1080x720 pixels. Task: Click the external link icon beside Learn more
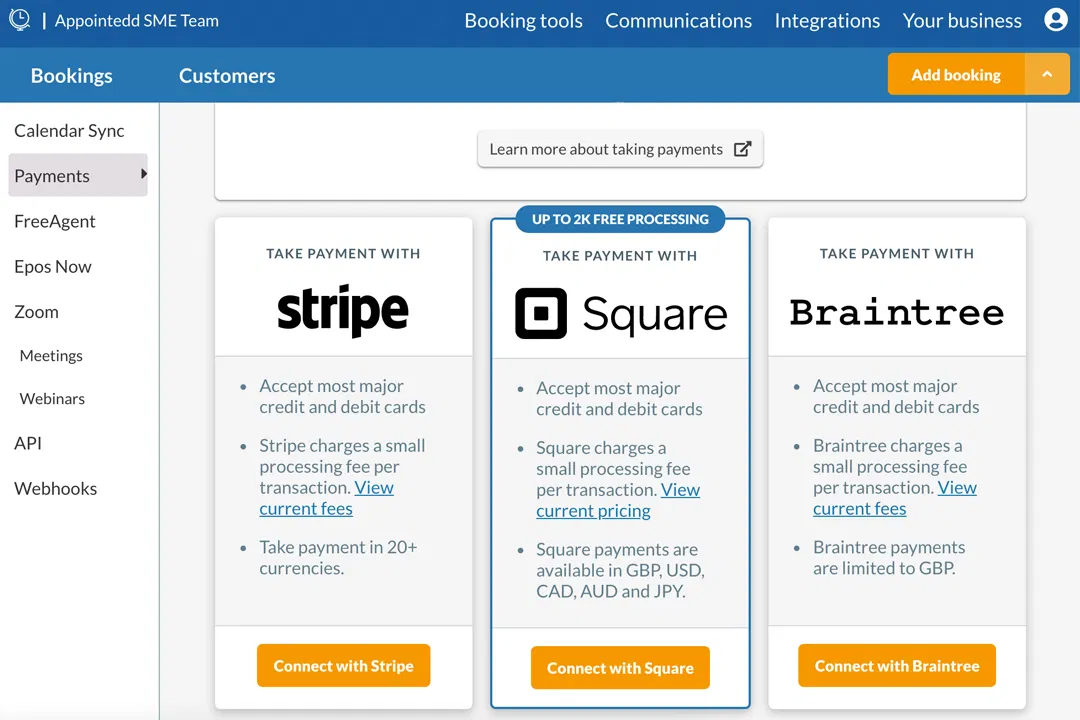(742, 149)
